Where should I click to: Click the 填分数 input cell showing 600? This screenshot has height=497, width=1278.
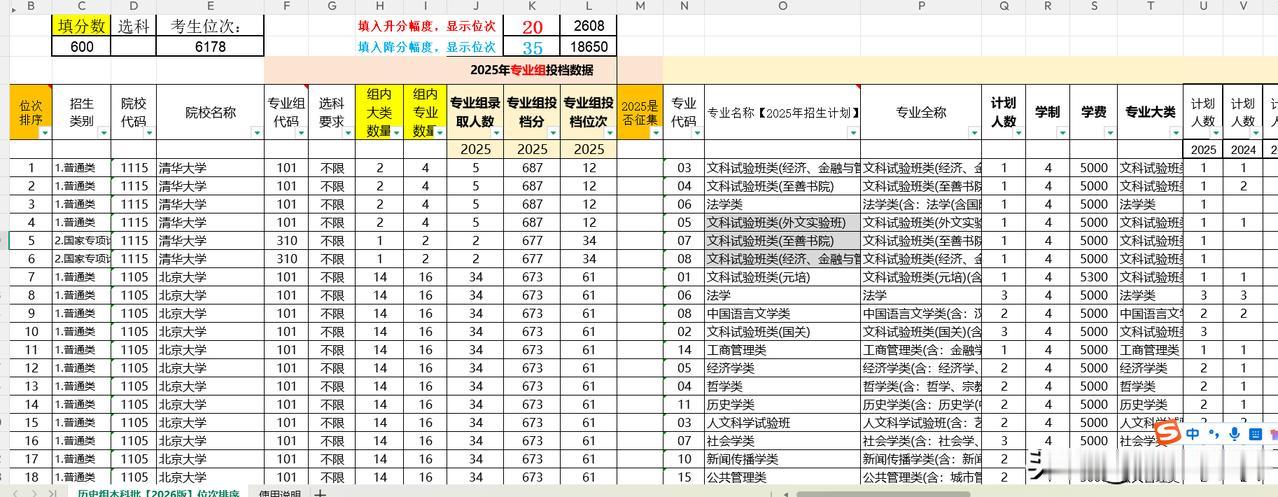pos(82,46)
